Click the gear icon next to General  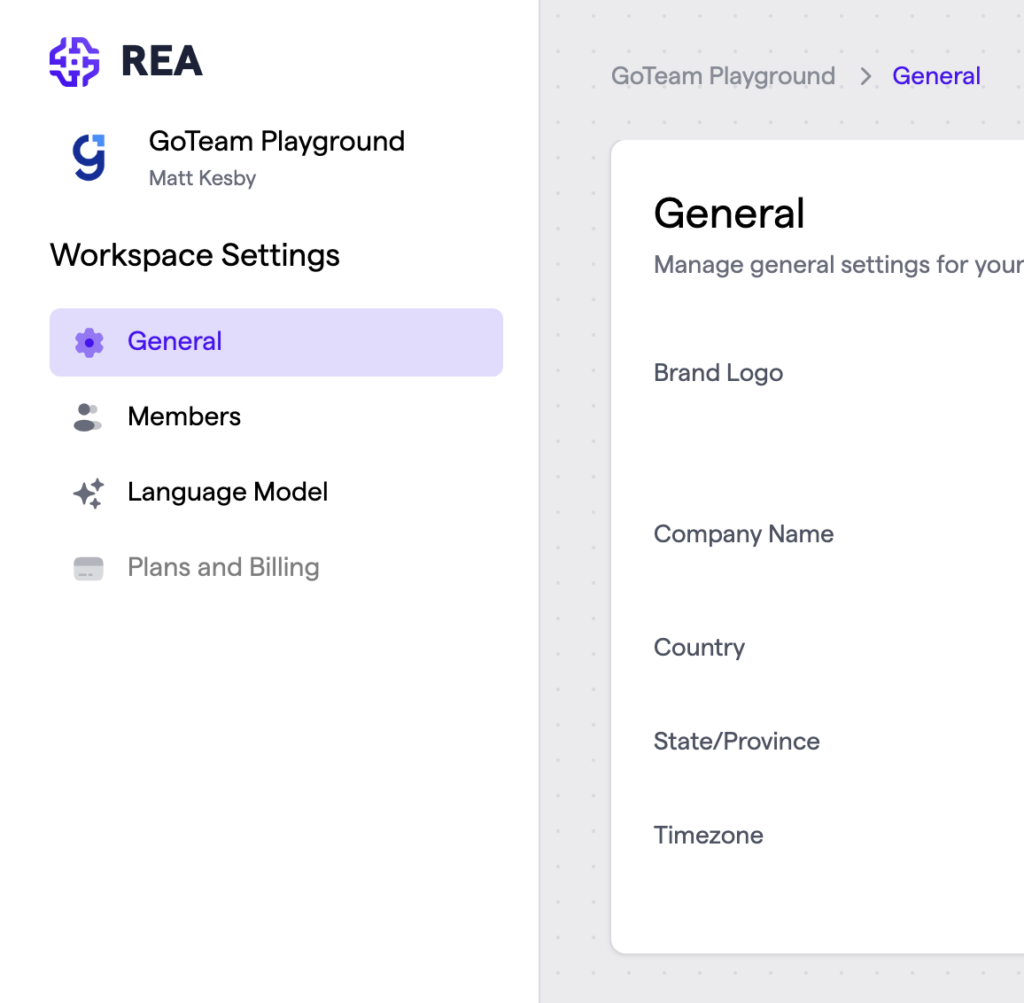tap(89, 342)
